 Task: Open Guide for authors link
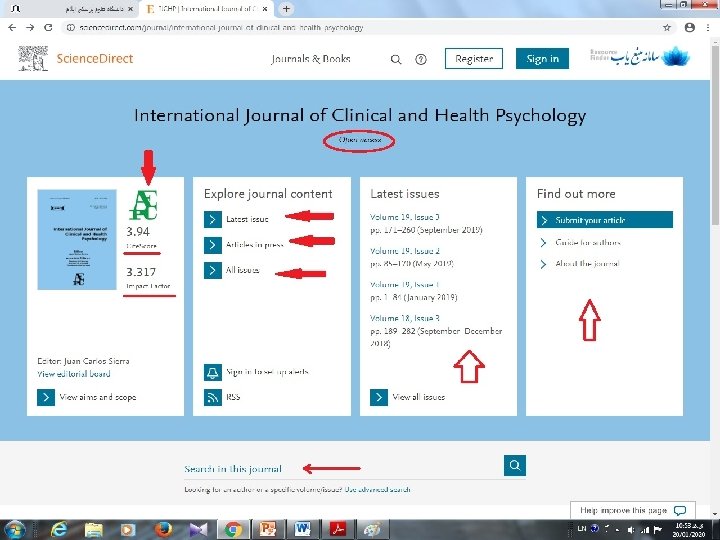pos(588,242)
